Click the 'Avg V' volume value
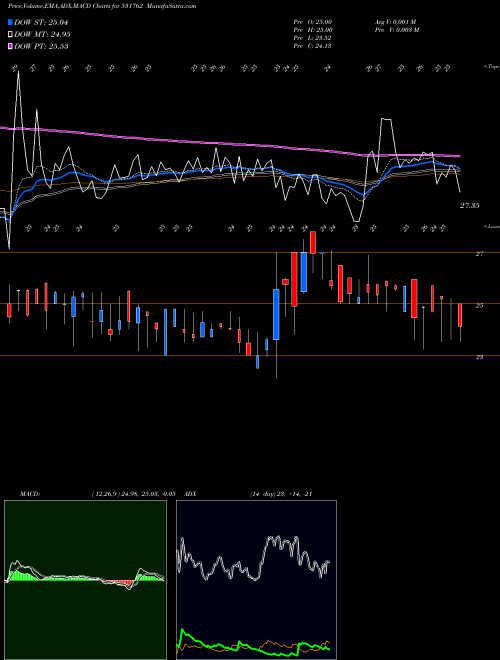Screen dimensions: 500x660 (x=396, y=22)
